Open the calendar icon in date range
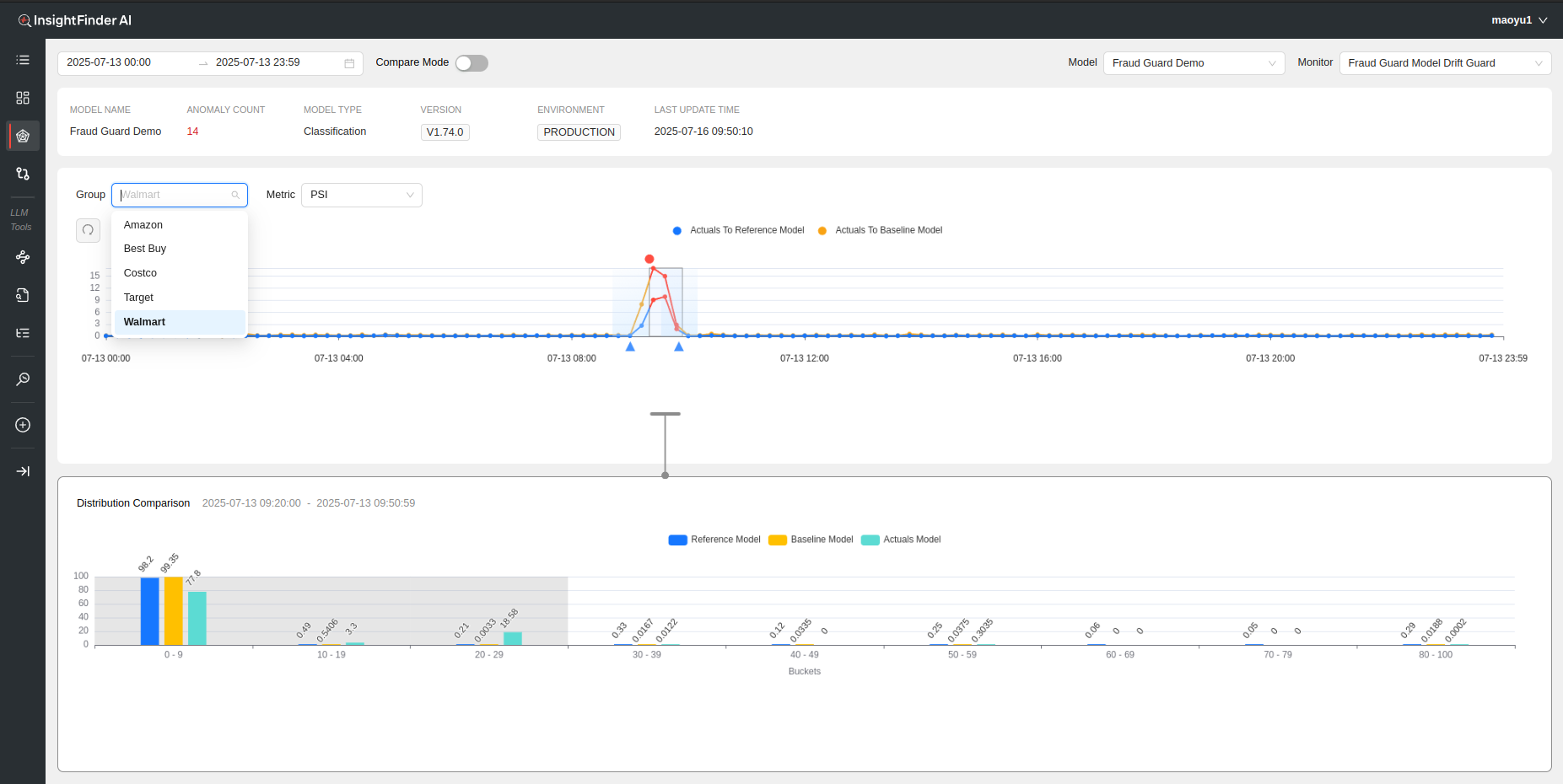1563x784 pixels. pyautogui.click(x=349, y=63)
